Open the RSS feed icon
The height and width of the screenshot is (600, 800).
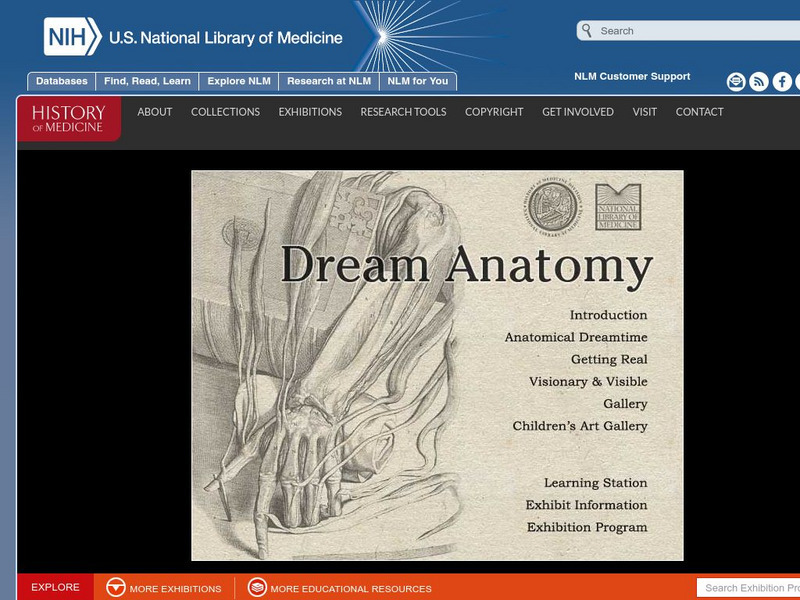[x=759, y=82]
